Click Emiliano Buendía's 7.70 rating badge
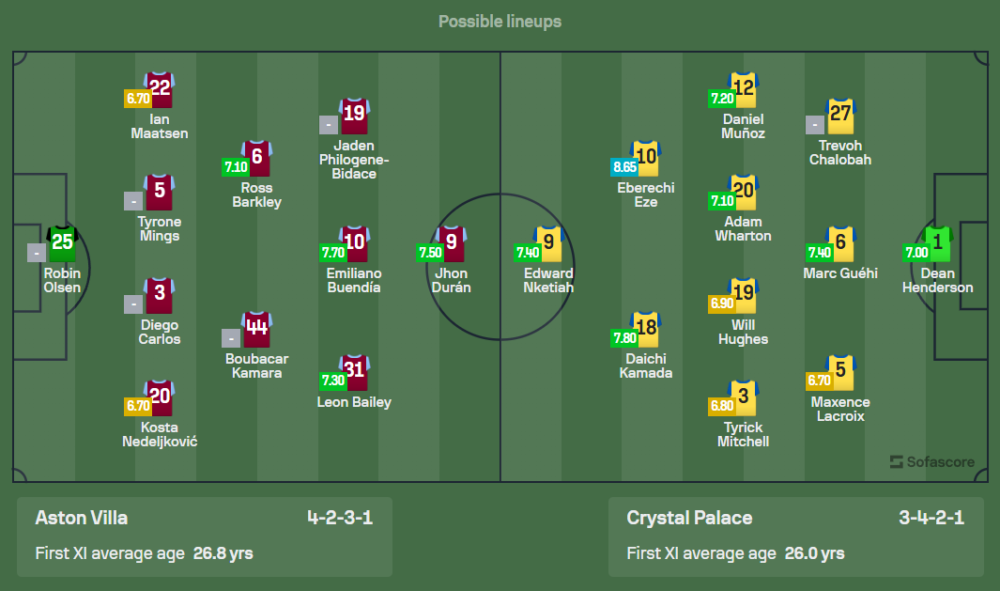This screenshot has height=591, width=1000. (x=333, y=253)
